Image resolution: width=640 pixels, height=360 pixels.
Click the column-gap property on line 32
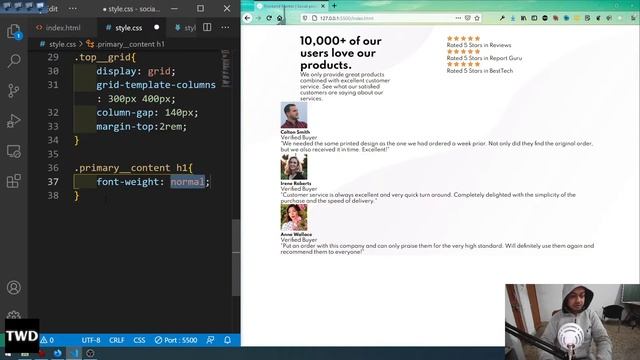click(125, 113)
